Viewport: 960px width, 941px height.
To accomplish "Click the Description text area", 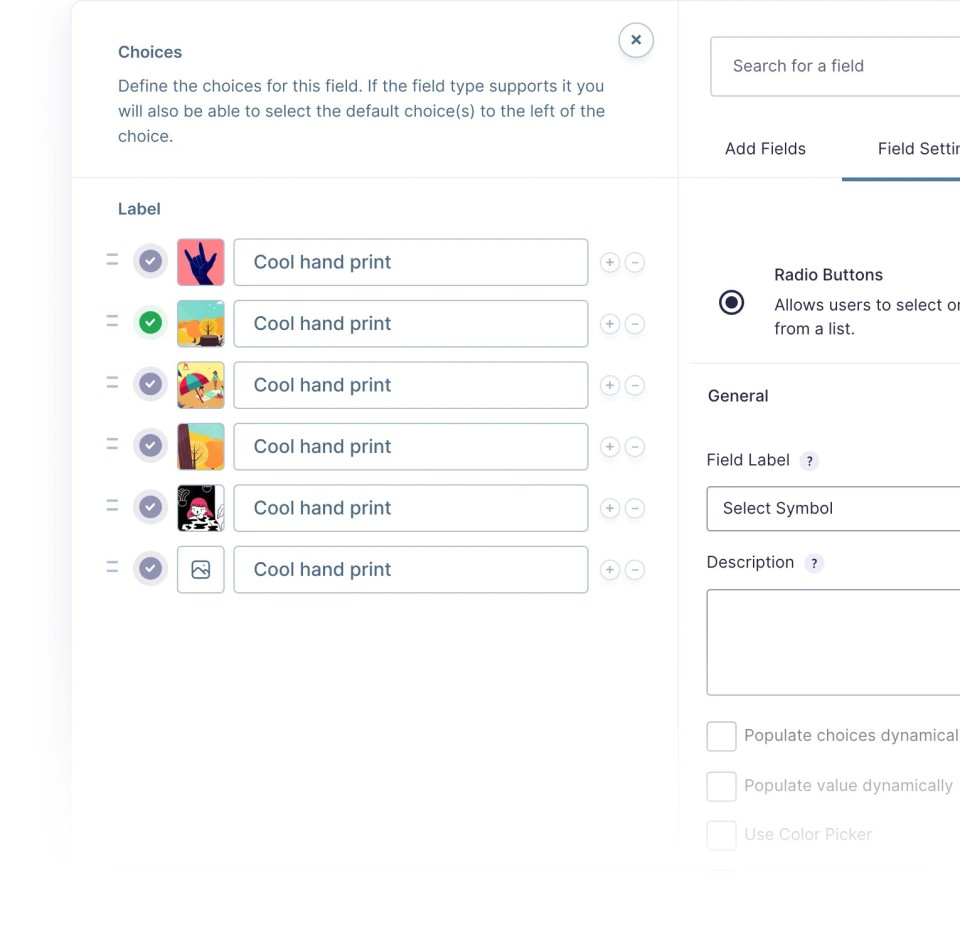I will (835, 642).
